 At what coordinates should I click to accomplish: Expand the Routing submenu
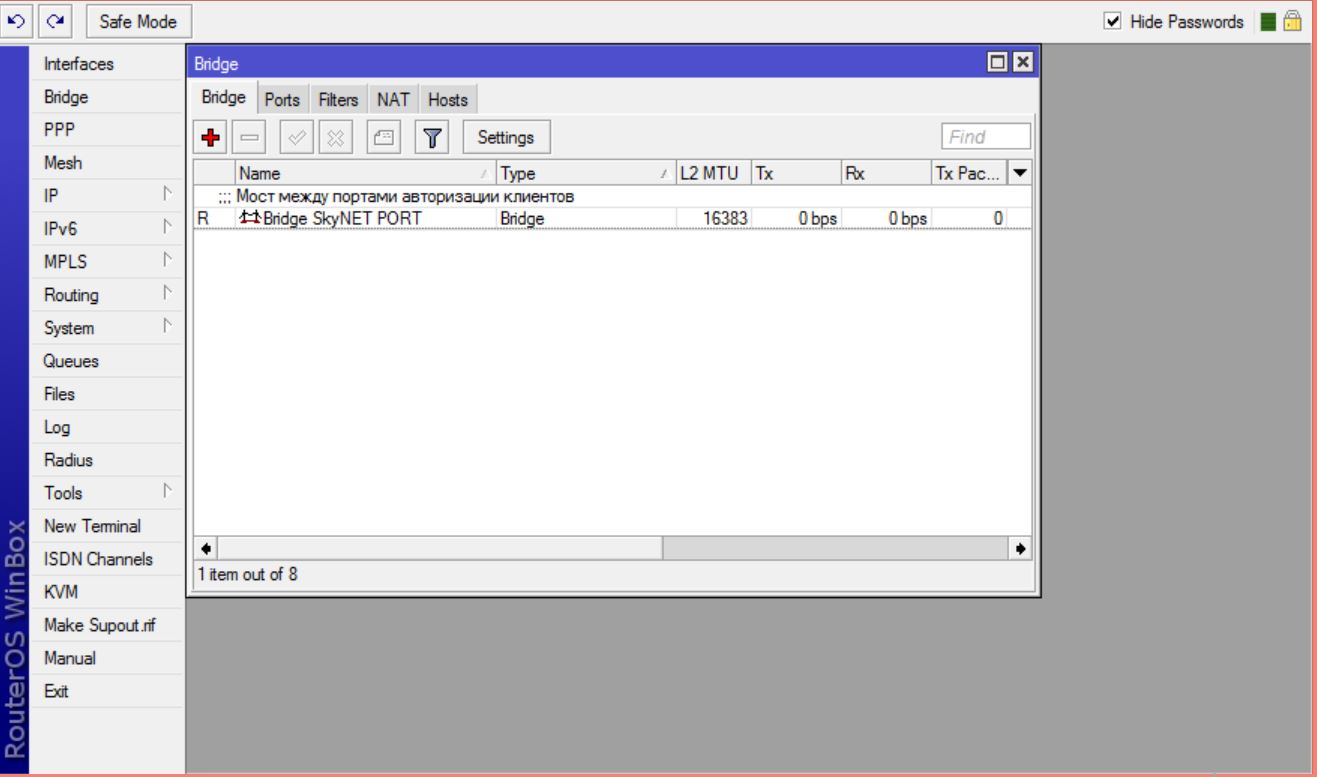click(168, 294)
